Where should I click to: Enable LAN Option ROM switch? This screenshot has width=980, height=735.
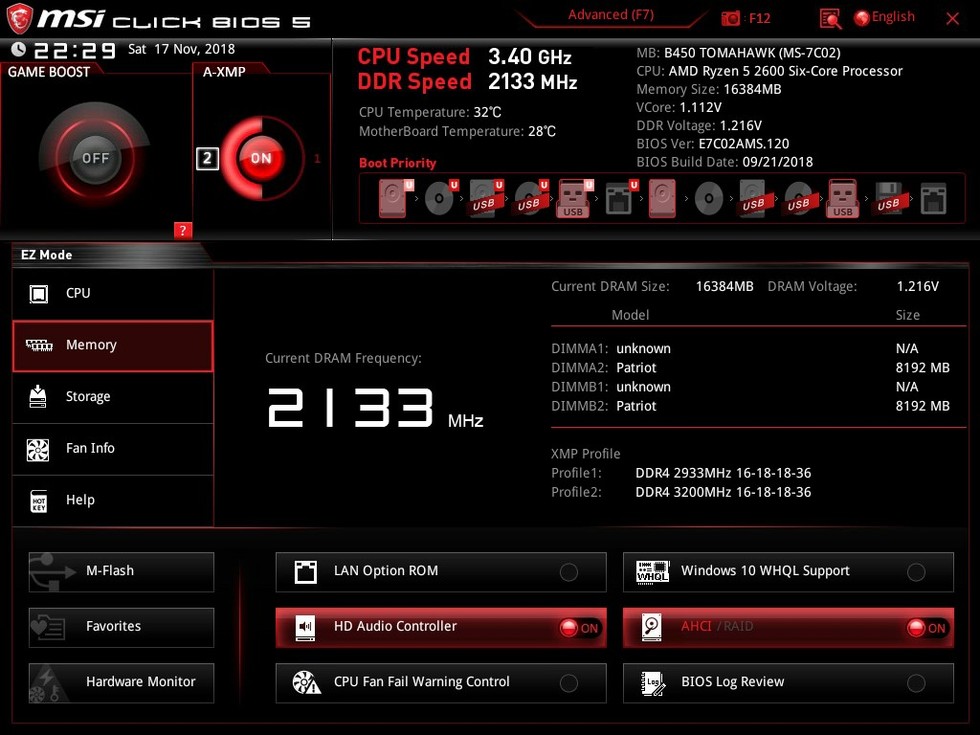(569, 572)
